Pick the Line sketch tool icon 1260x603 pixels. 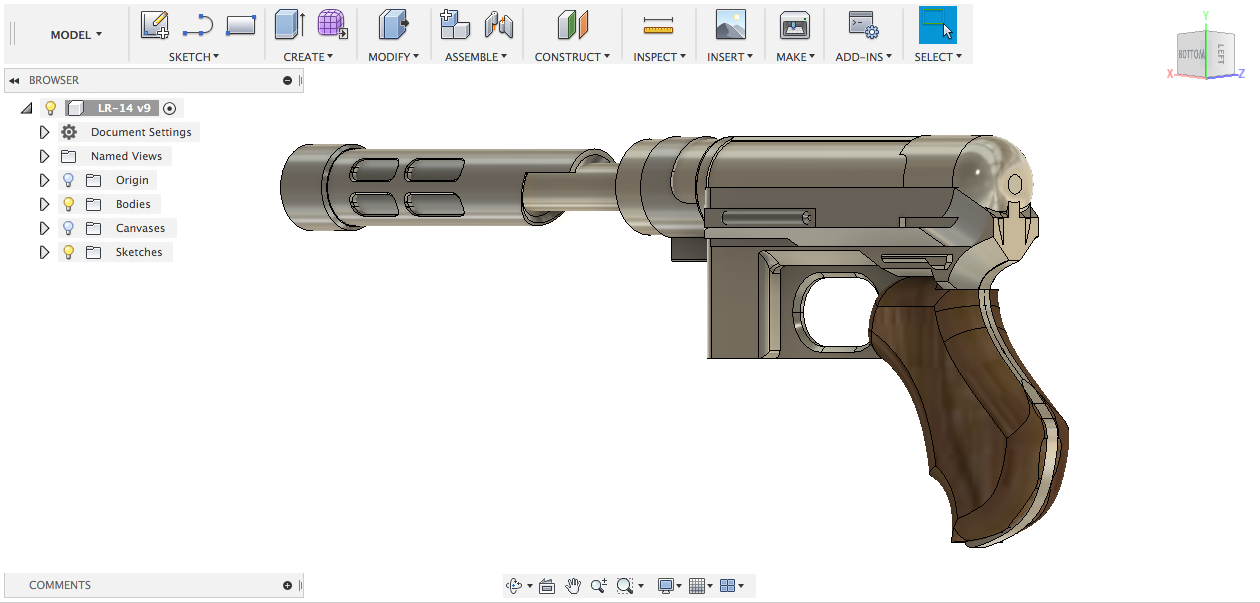pyautogui.click(x=198, y=24)
